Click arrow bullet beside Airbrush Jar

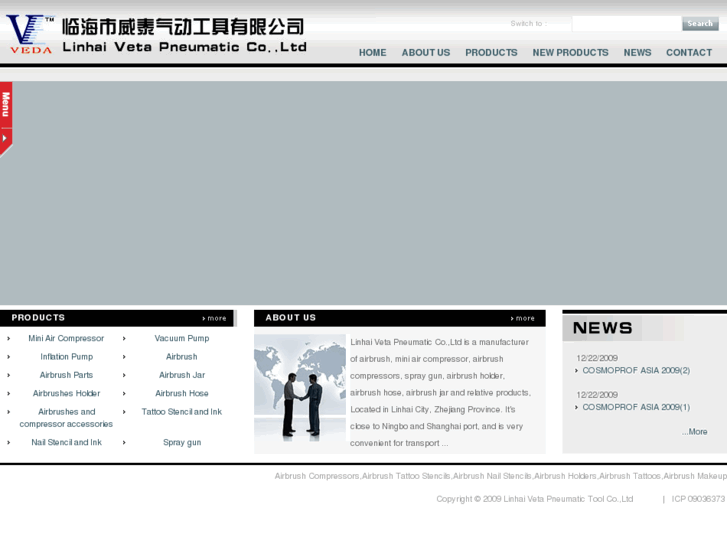point(124,375)
